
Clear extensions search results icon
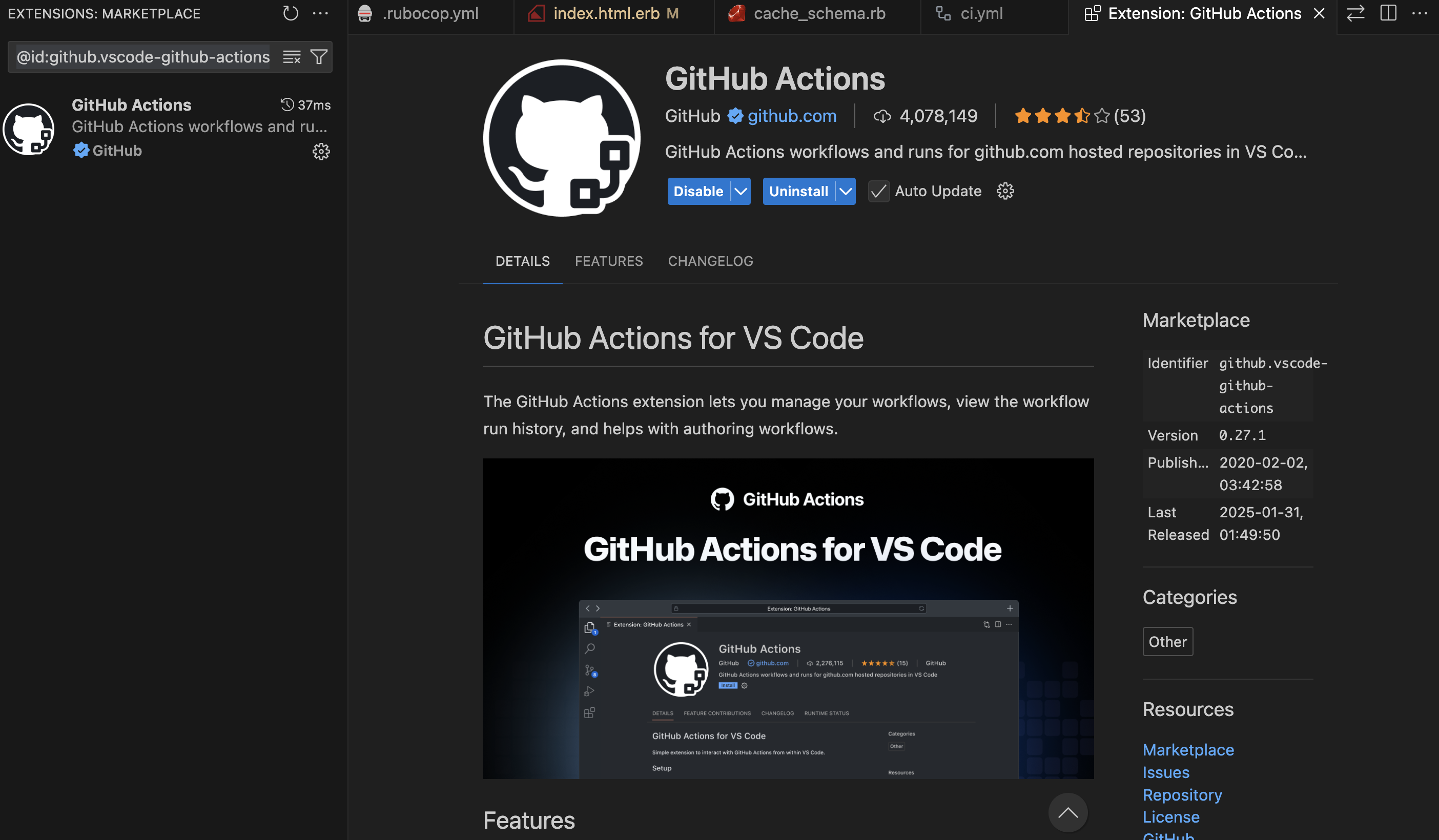[x=291, y=56]
